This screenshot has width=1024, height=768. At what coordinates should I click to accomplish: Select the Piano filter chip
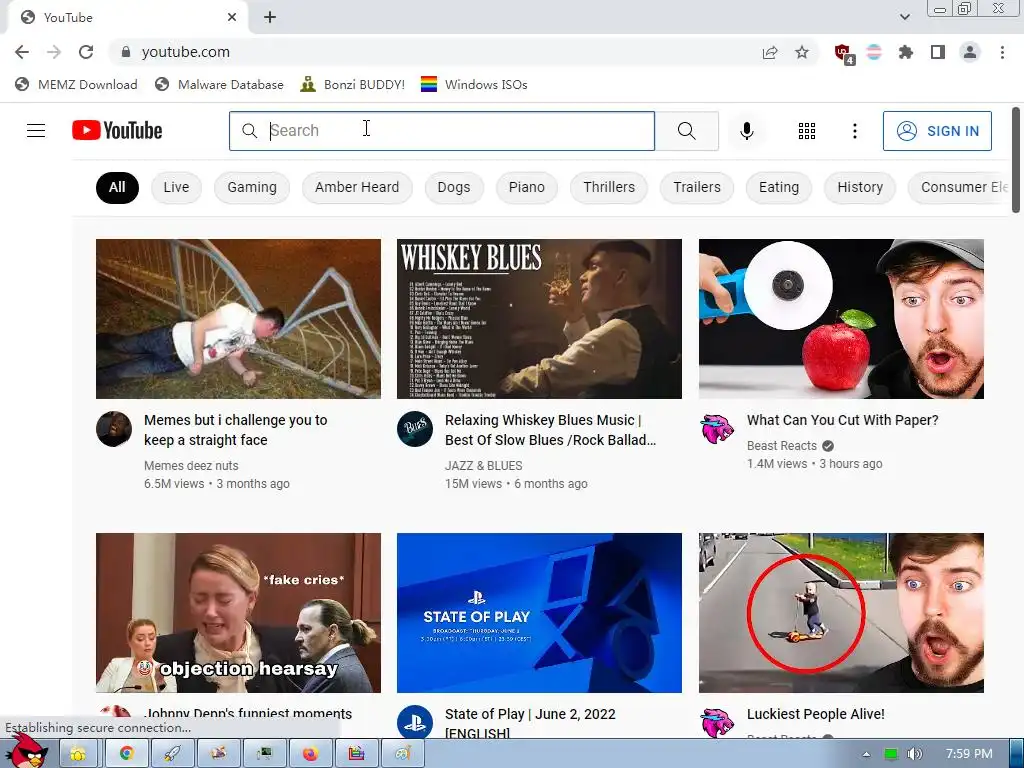[x=526, y=187]
